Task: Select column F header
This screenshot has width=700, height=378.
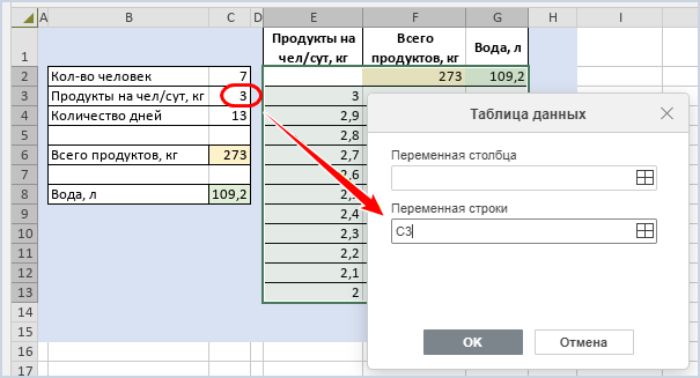Action: click(x=414, y=17)
